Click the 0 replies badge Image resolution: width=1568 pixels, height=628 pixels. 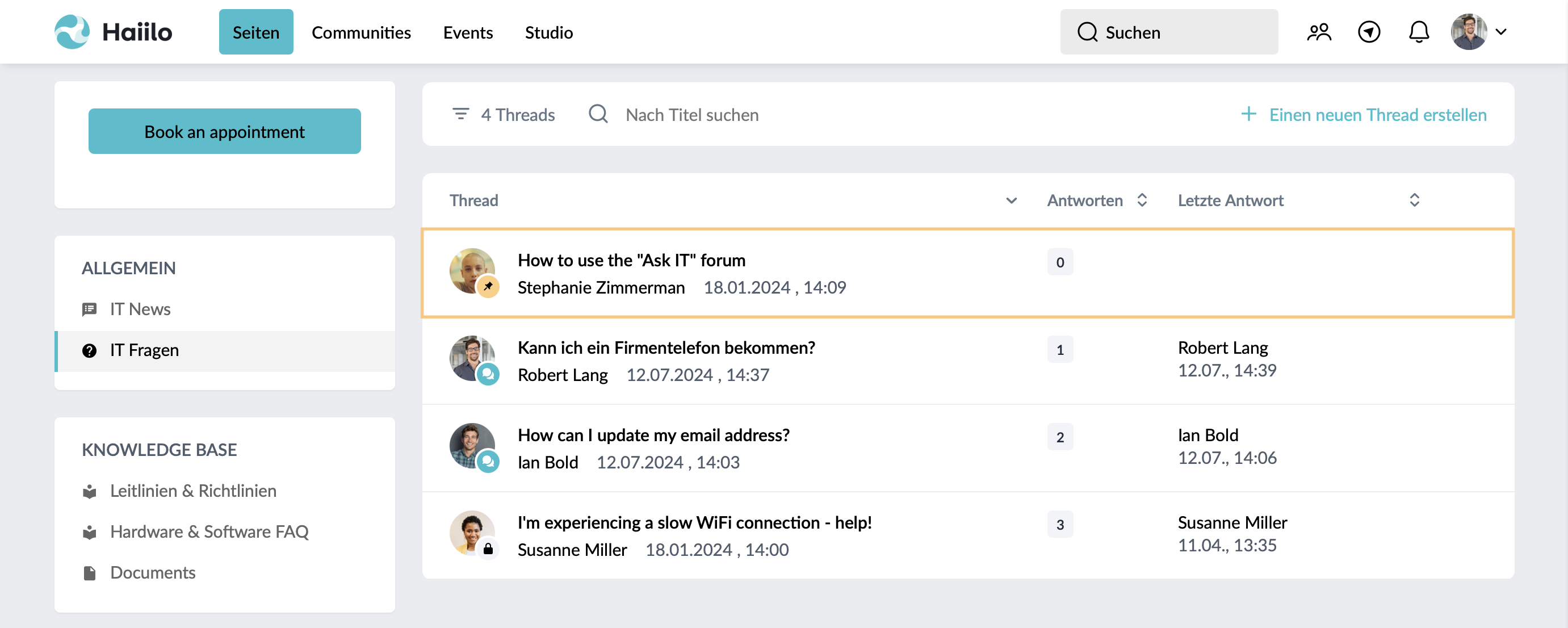(x=1060, y=262)
